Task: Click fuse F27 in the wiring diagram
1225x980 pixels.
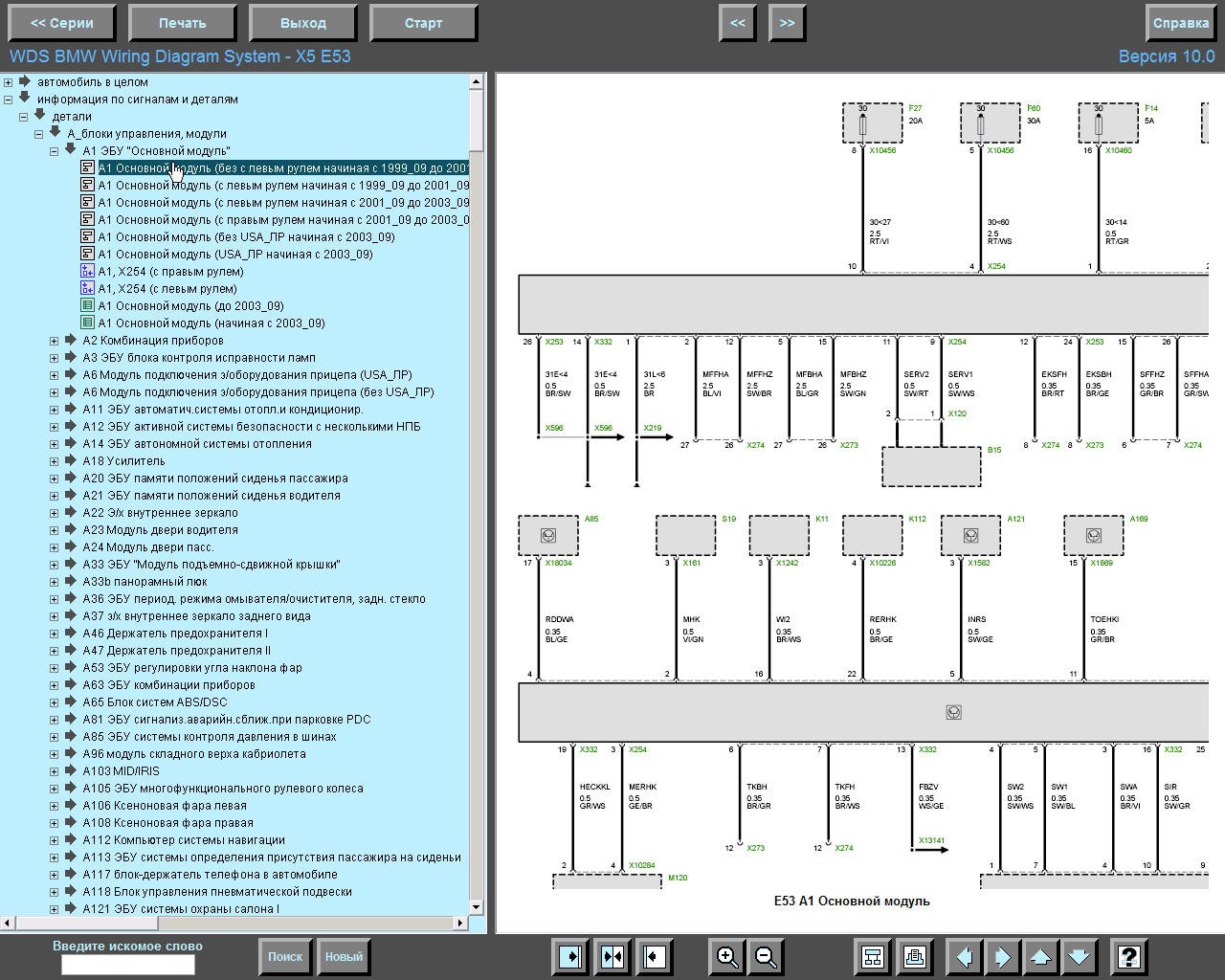Action: pyautogui.click(x=872, y=122)
